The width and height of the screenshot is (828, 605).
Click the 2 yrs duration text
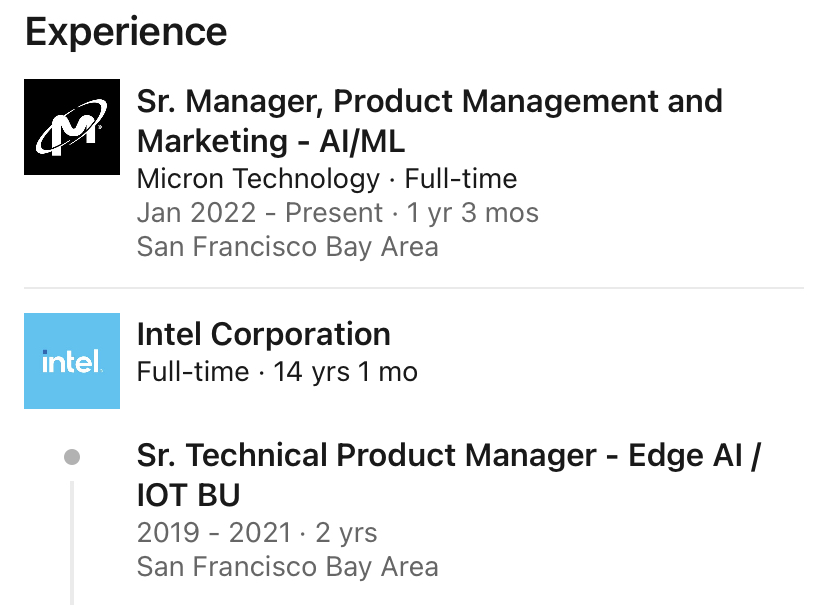coord(346,532)
